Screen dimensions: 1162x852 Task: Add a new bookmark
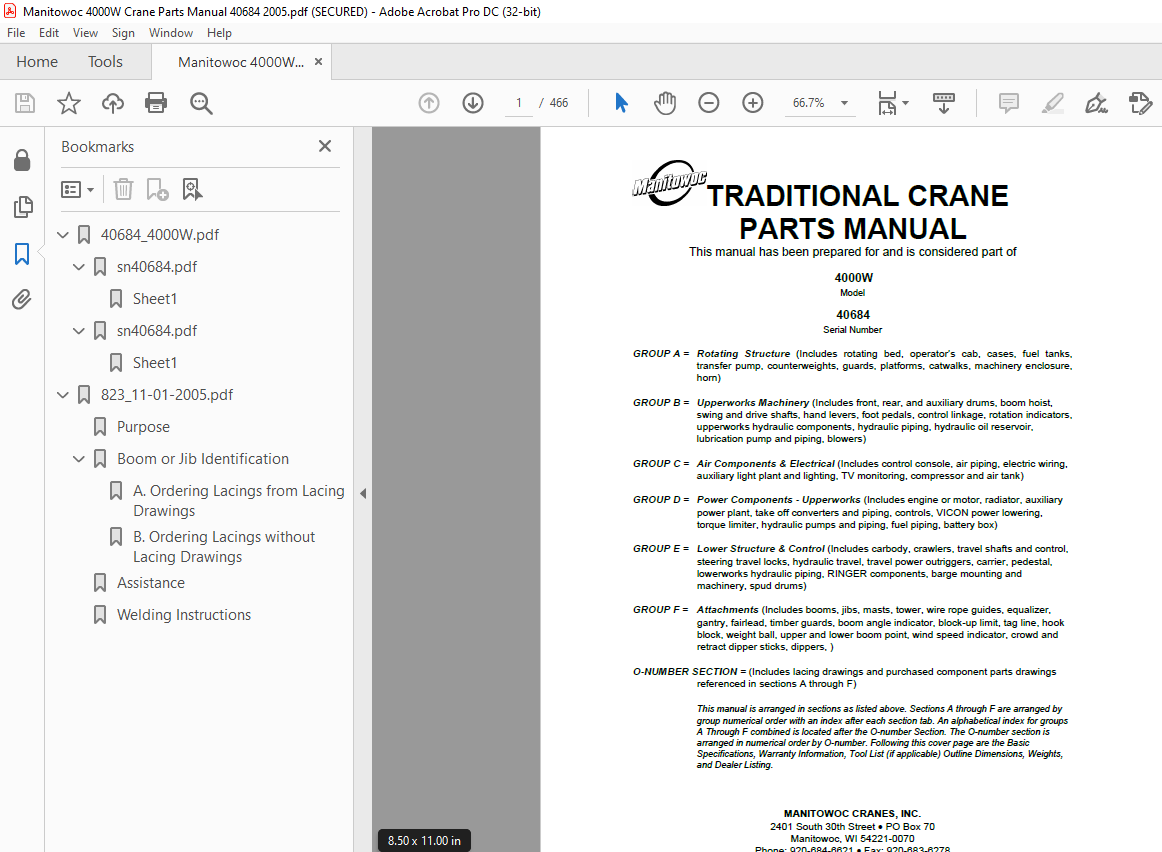[x=157, y=190]
